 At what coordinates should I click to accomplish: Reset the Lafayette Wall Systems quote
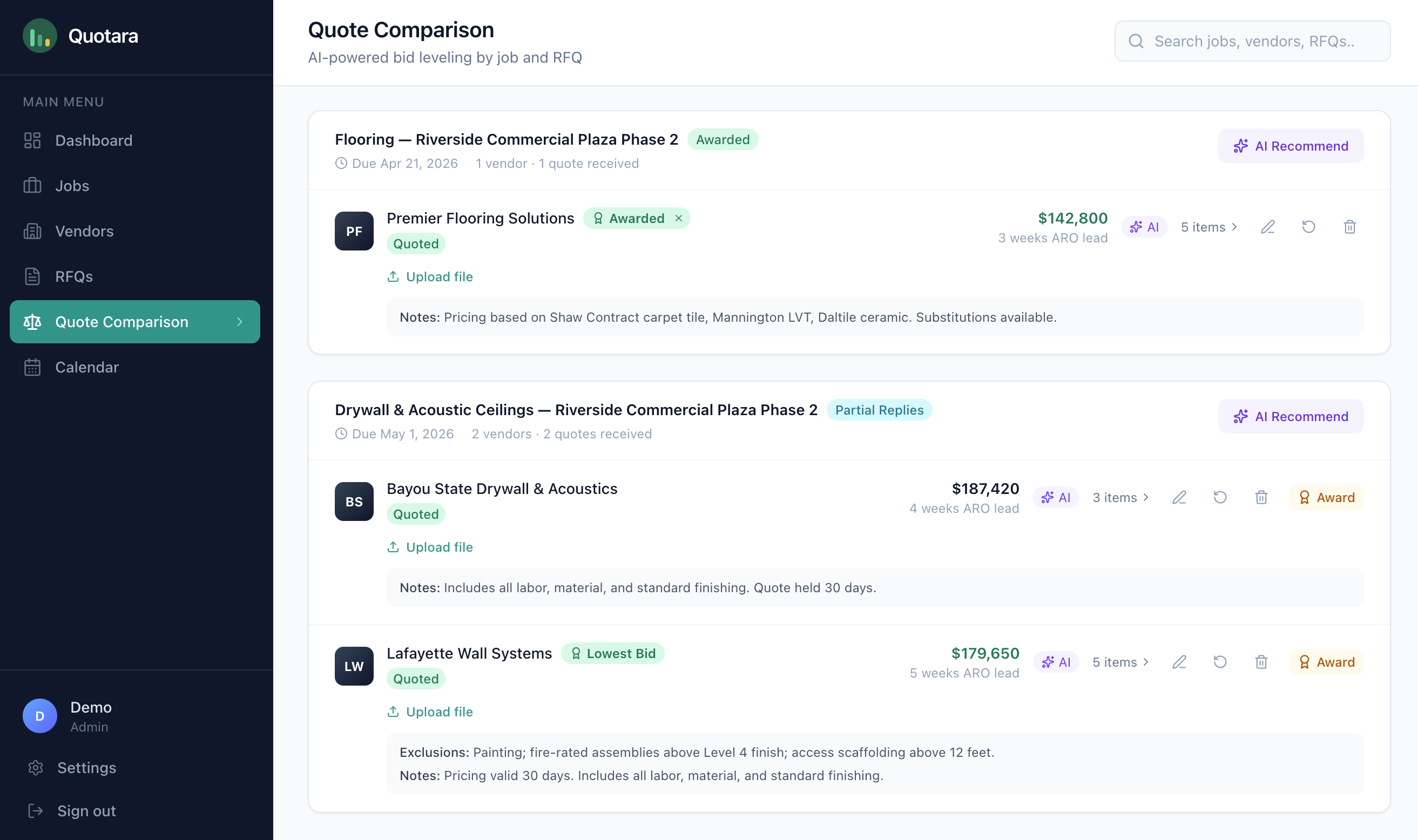(x=1220, y=662)
